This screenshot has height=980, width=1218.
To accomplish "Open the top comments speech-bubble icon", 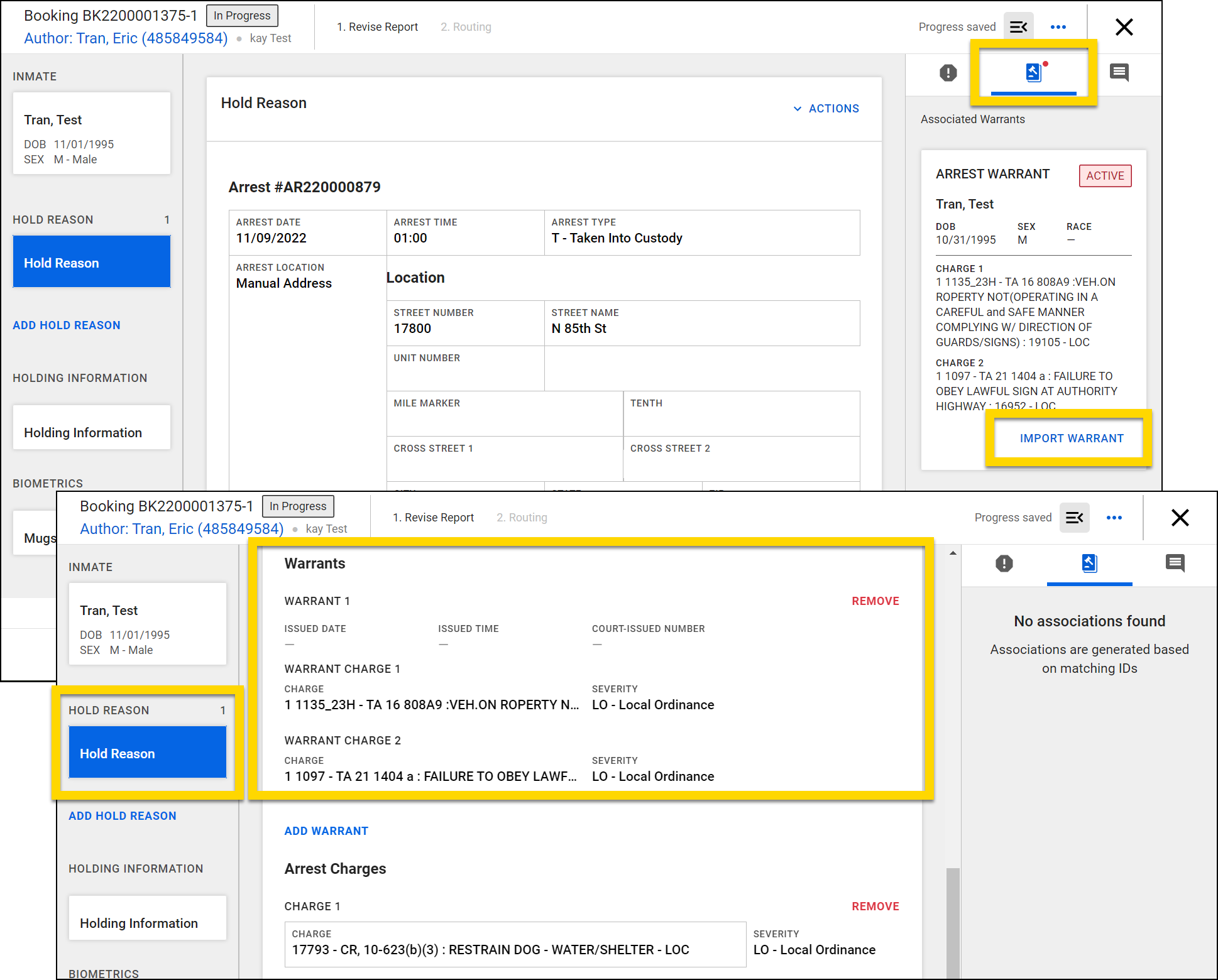I will tap(1119, 73).
